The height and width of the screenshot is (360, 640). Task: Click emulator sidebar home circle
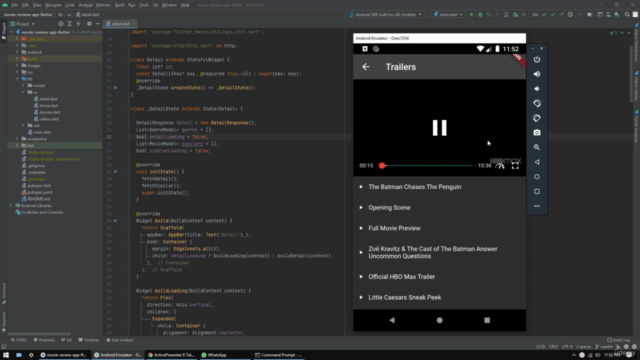pyautogui.click(x=537, y=177)
